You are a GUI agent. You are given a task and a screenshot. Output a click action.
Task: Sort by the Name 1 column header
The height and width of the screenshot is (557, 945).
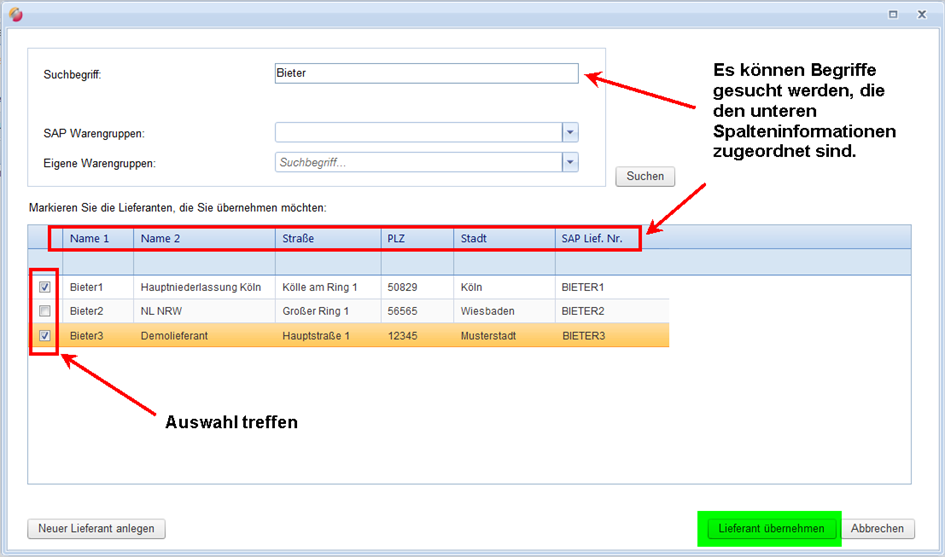coord(97,238)
